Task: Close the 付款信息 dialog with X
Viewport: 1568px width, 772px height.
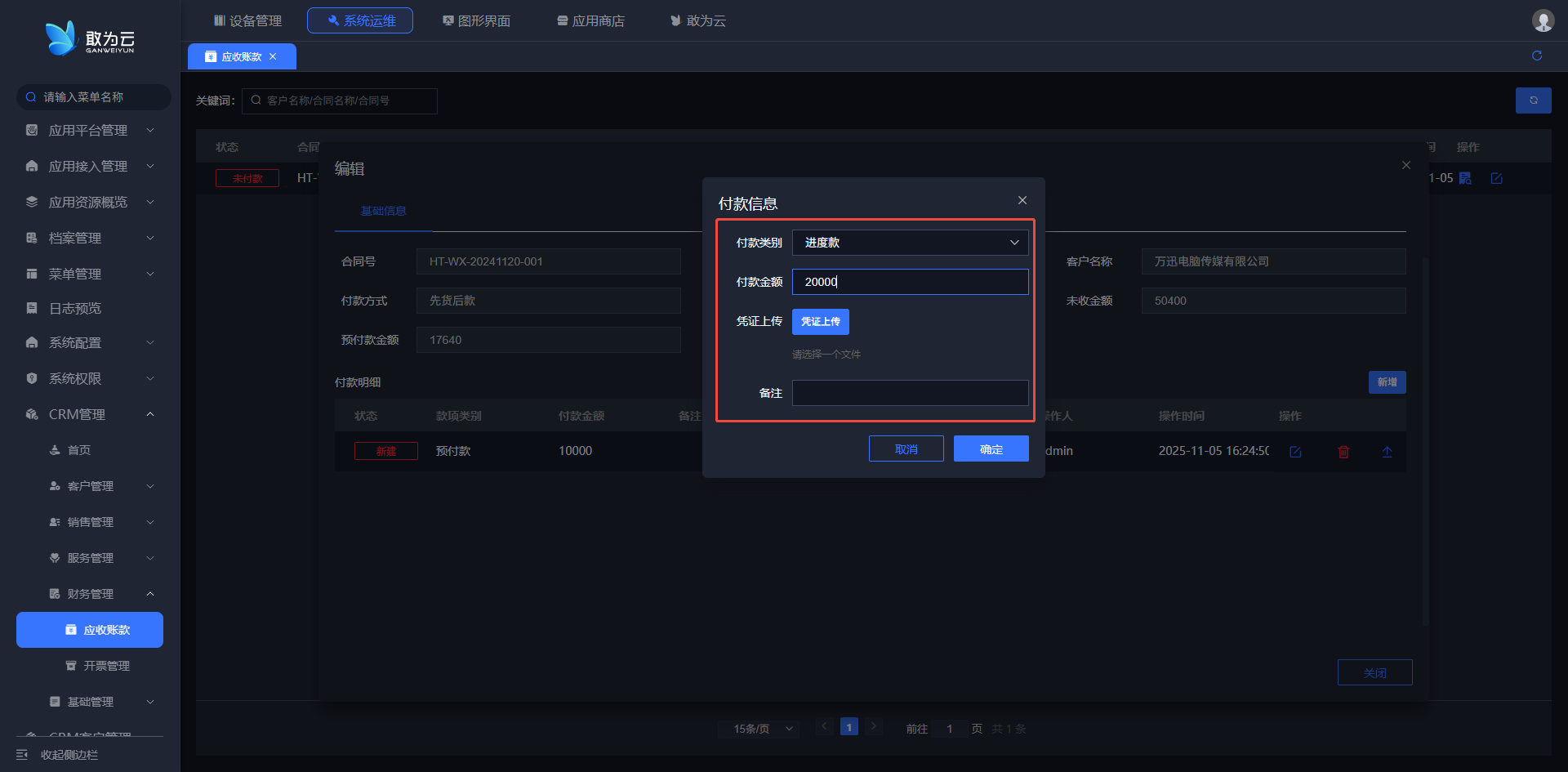Action: [x=1022, y=200]
